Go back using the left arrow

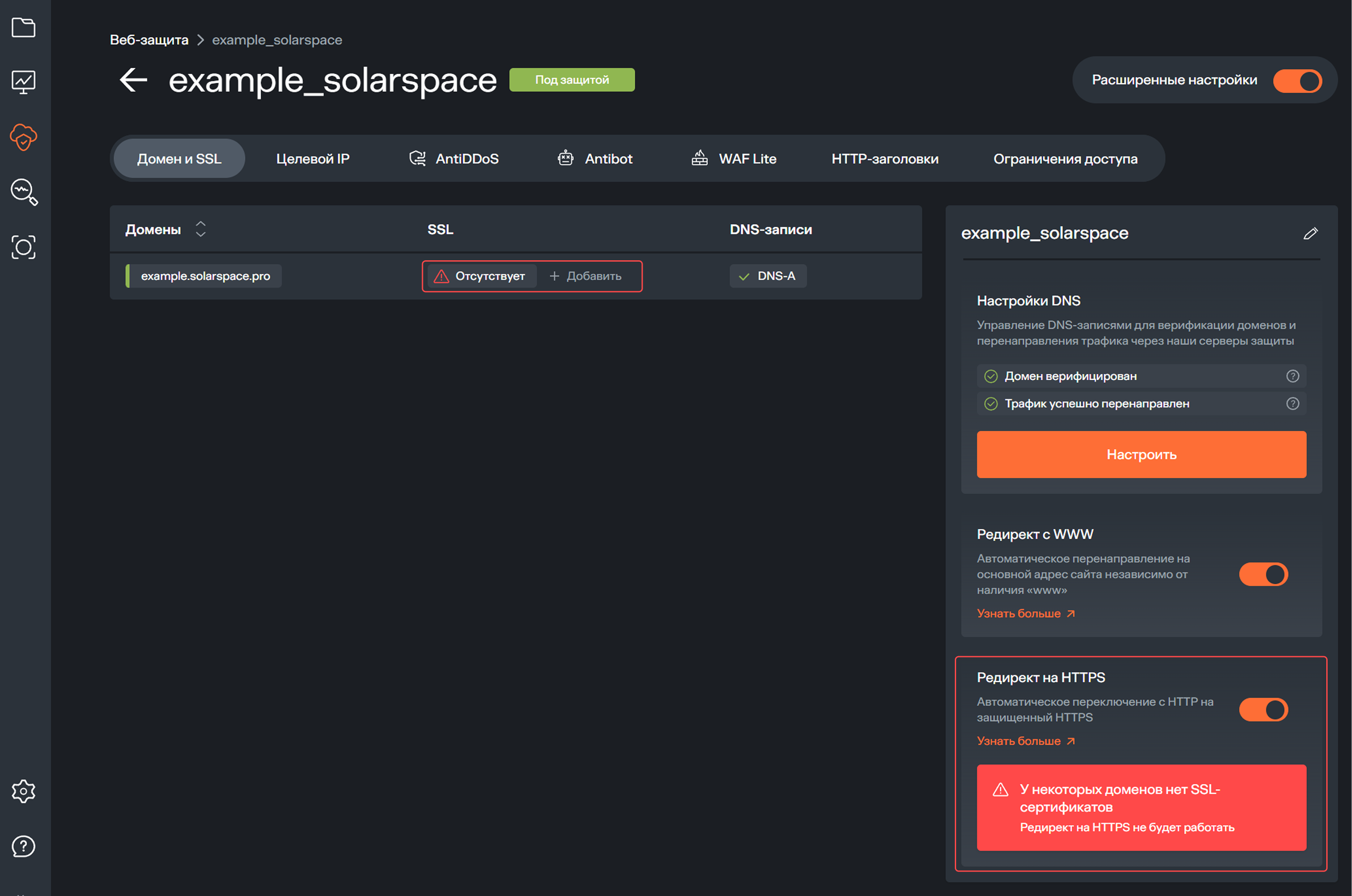[133, 79]
